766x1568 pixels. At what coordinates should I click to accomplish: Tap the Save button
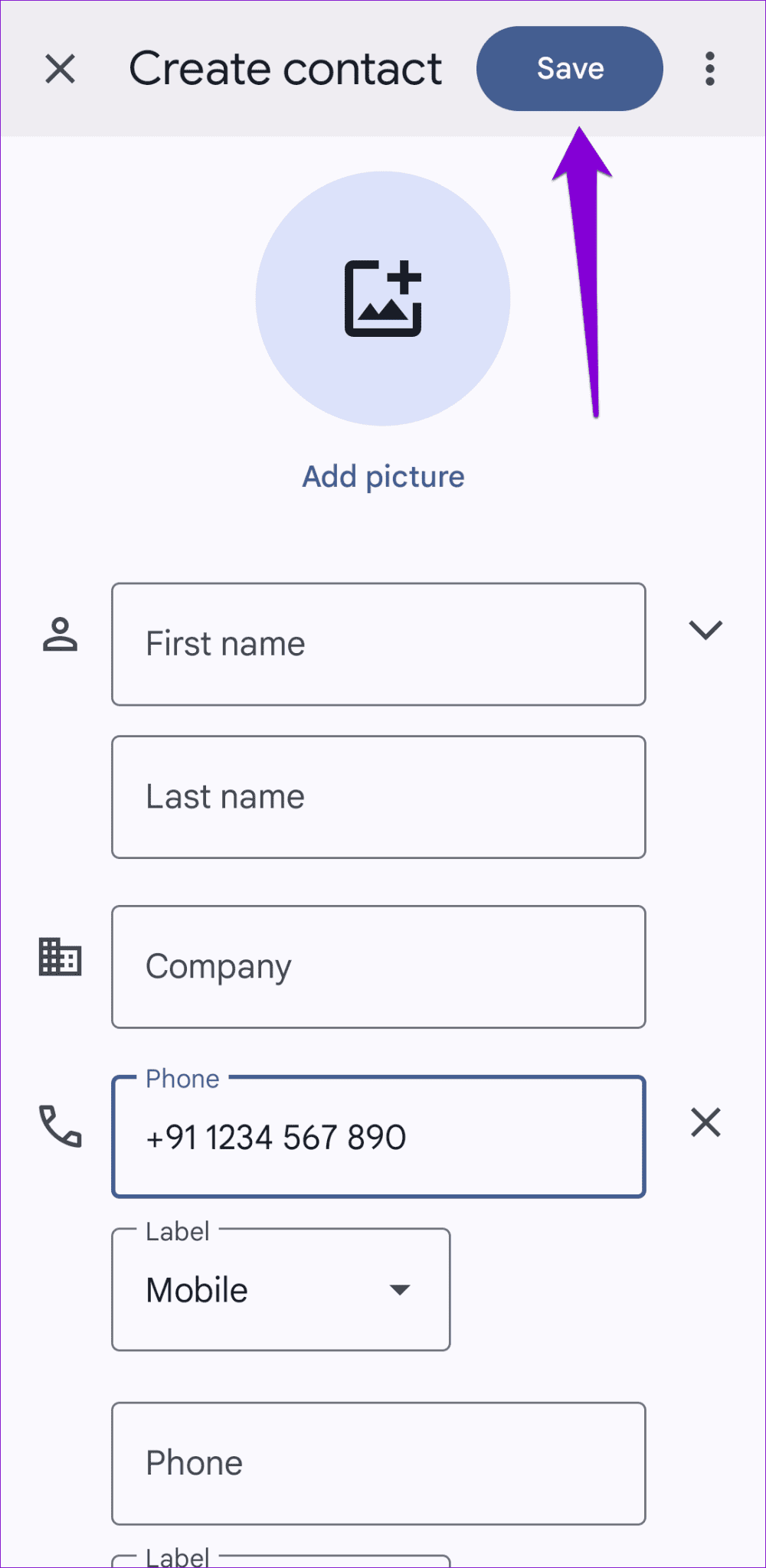click(x=569, y=68)
